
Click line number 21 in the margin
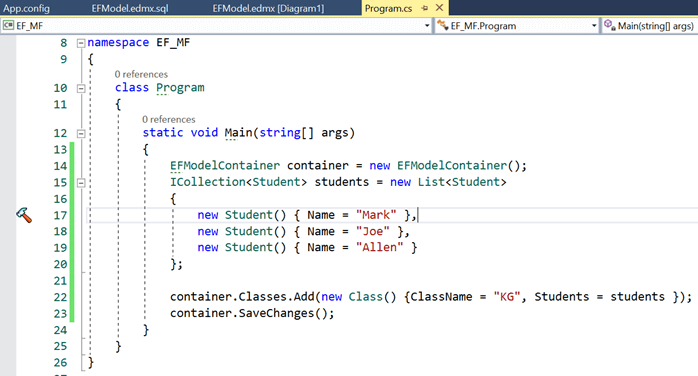pos(60,281)
